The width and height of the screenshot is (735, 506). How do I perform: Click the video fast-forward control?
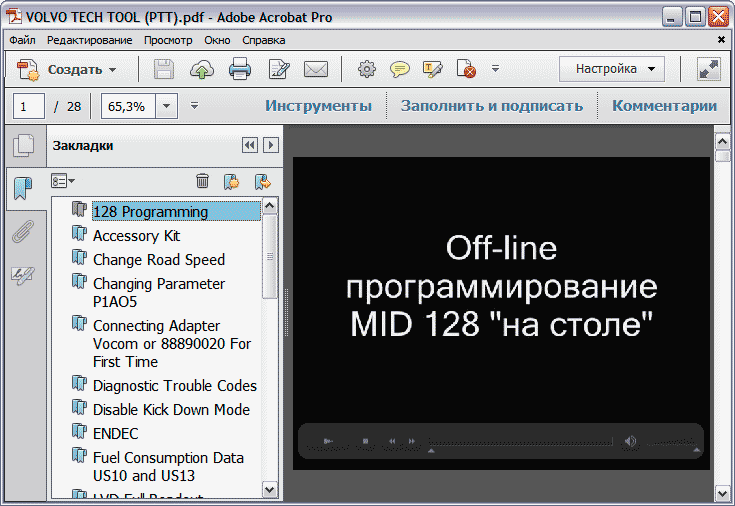click(412, 441)
